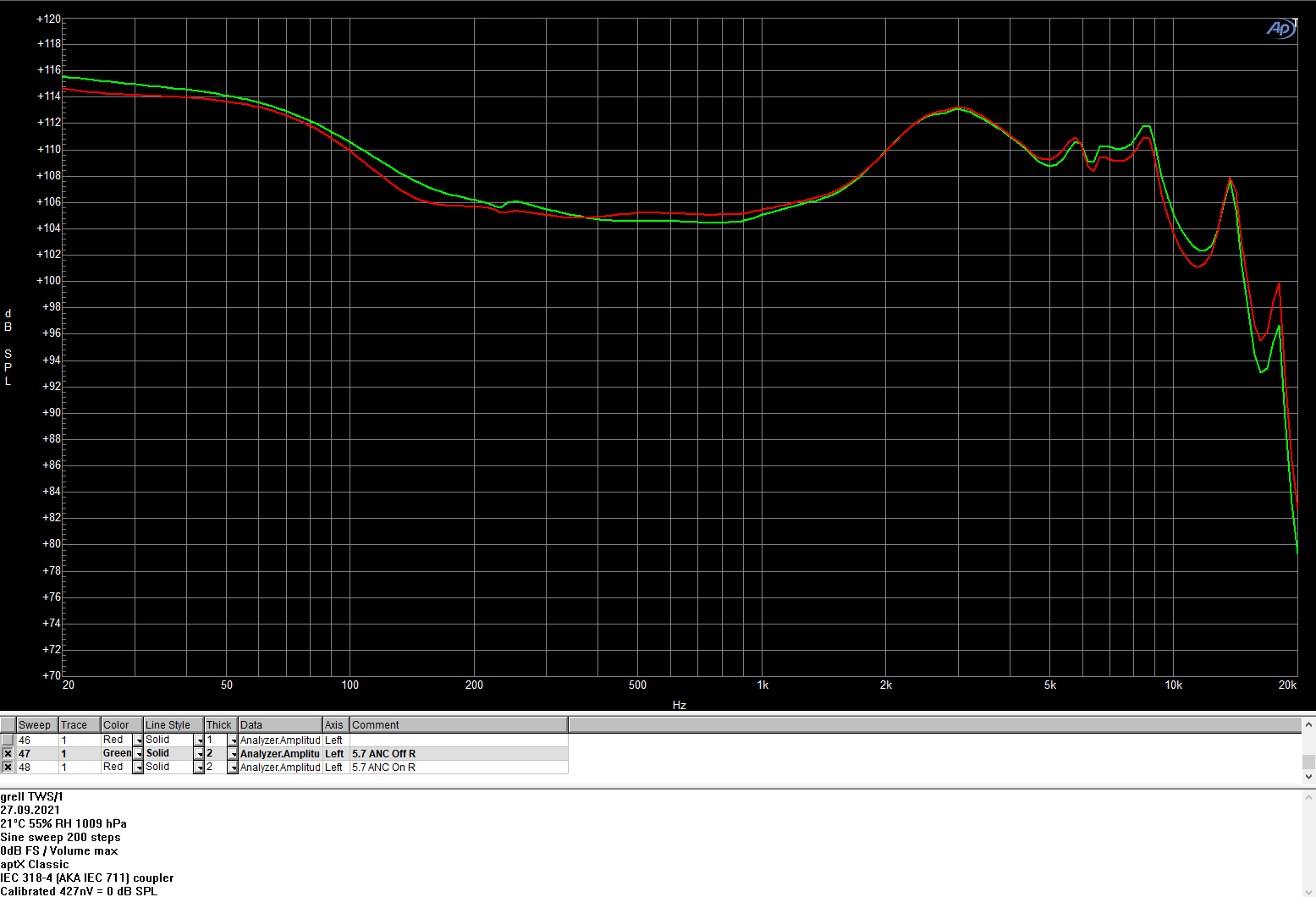Image resolution: width=1316 pixels, height=897 pixels.
Task: Select the 'Green' color value of sweep 47
Action: [x=117, y=754]
